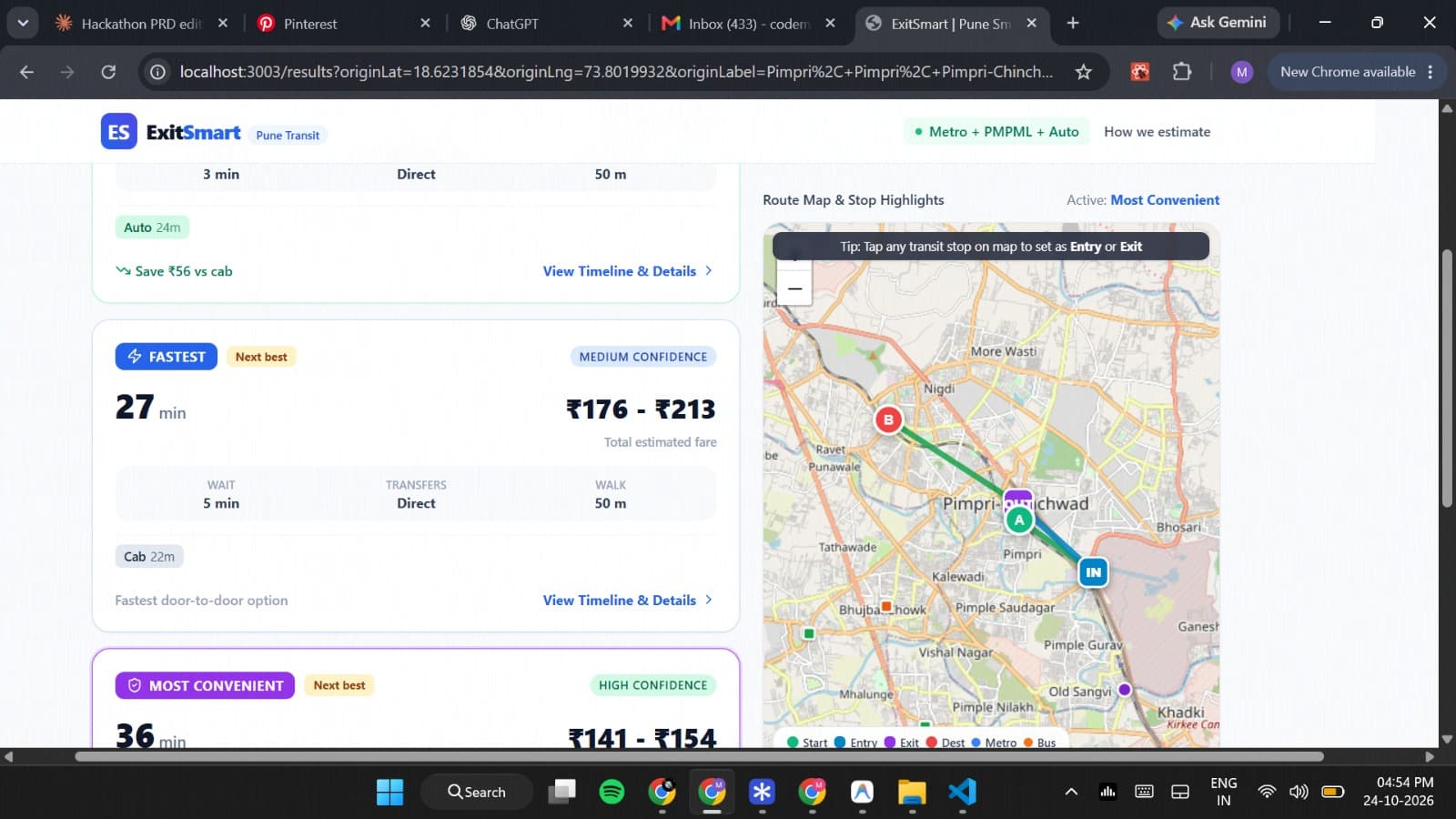Select marker B on the route map
The height and width of the screenshot is (819, 1456).
pyautogui.click(x=888, y=420)
